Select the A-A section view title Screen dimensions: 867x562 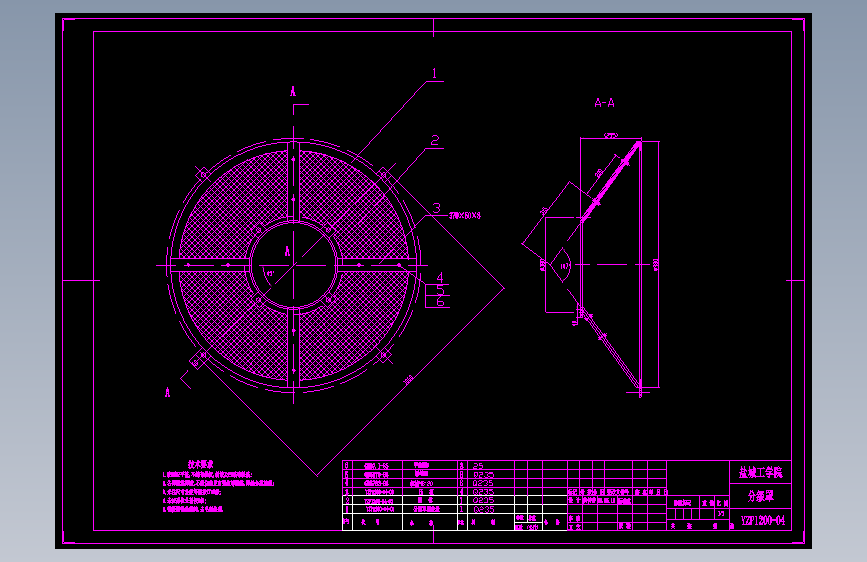click(604, 103)
